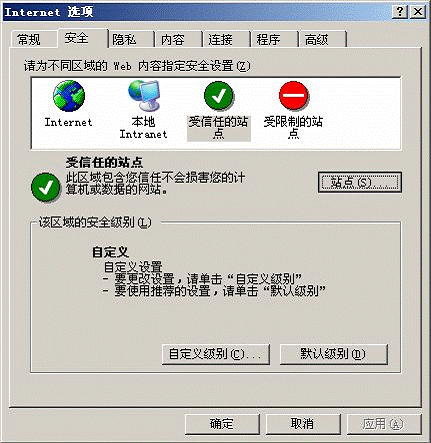Click the 取消 cancel button
This screenshot has width=431, height=443.
[303, 424]
